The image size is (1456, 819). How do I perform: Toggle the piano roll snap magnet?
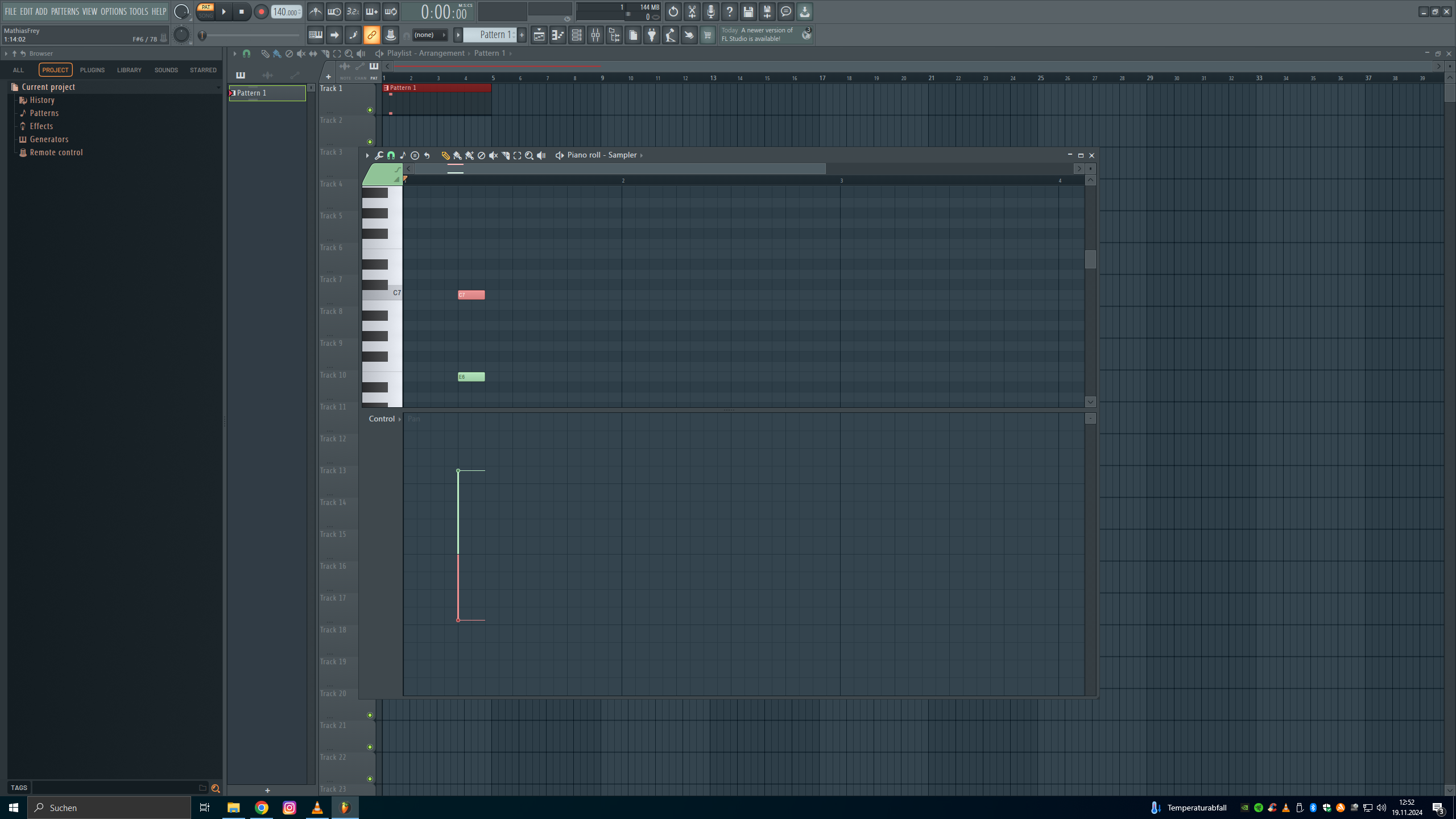pos(391,155)
